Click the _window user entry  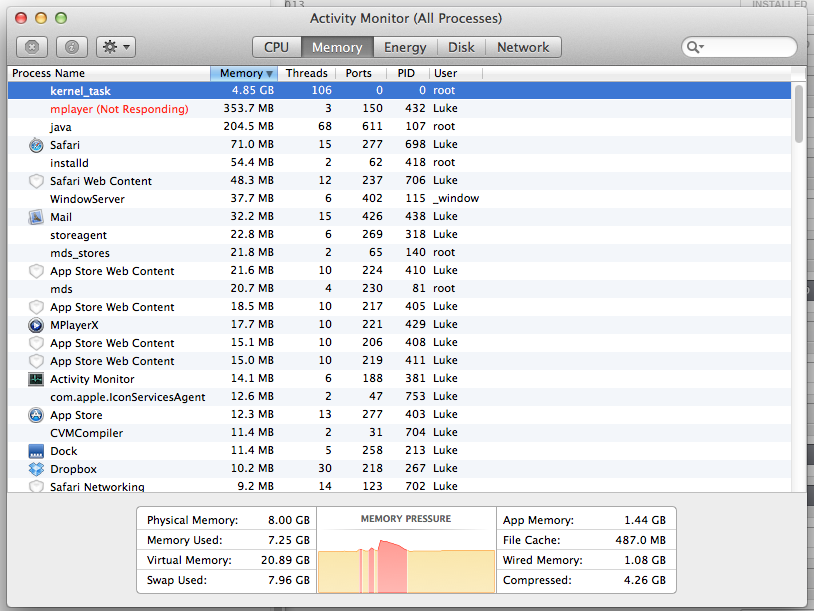coord(456,198)
